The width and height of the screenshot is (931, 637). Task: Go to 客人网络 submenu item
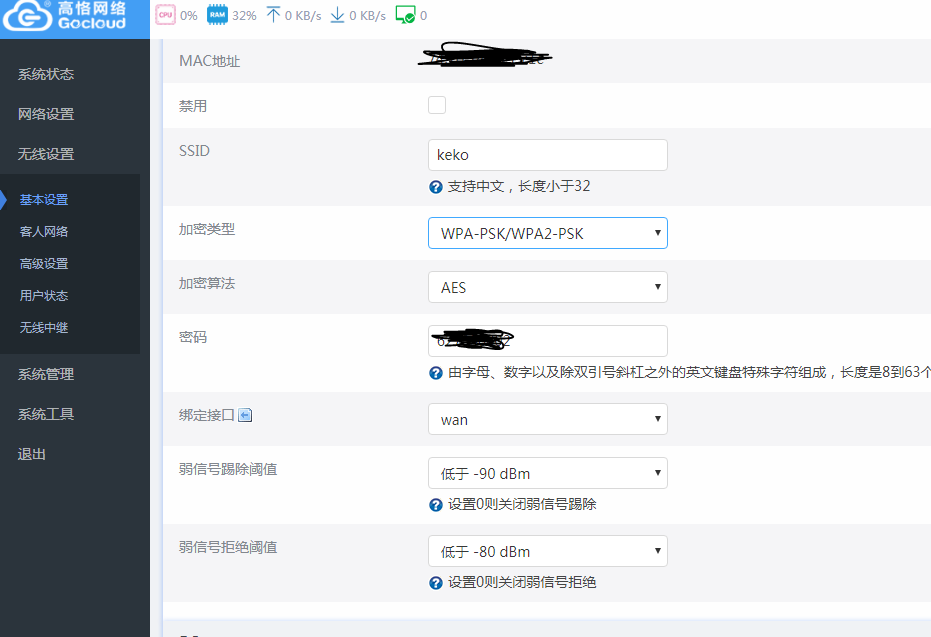pos(44,231)
